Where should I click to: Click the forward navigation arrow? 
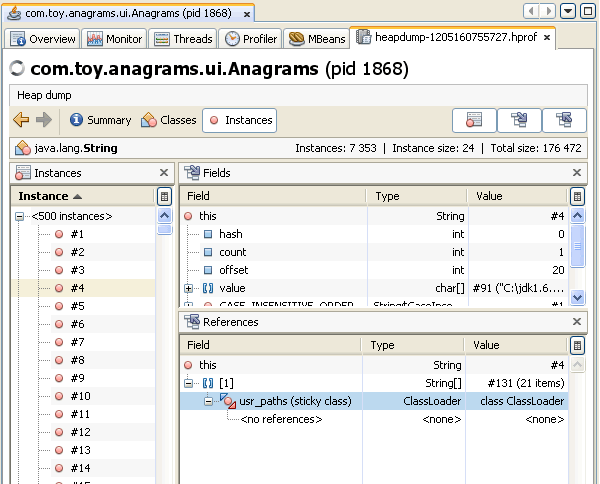44,120
